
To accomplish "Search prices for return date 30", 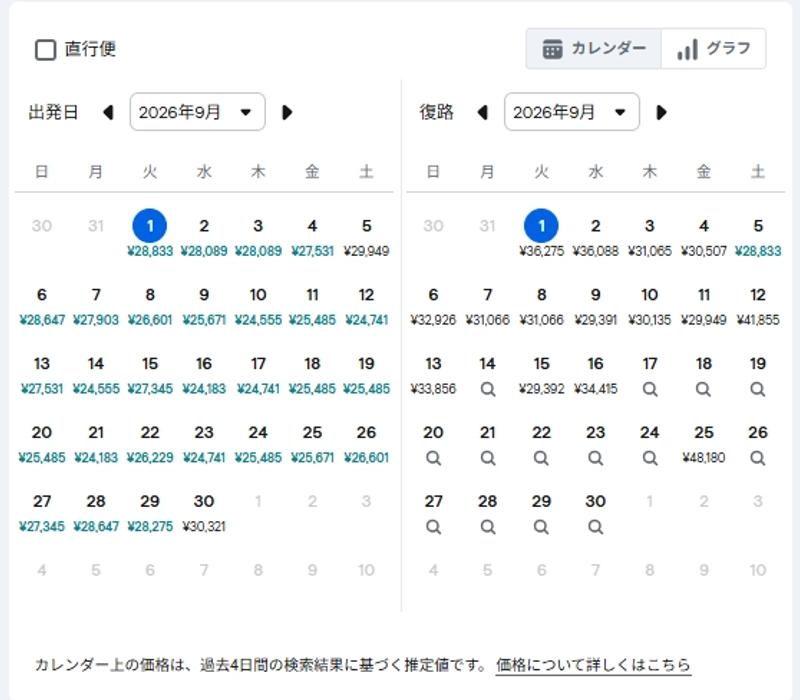I will coord(596,527).
